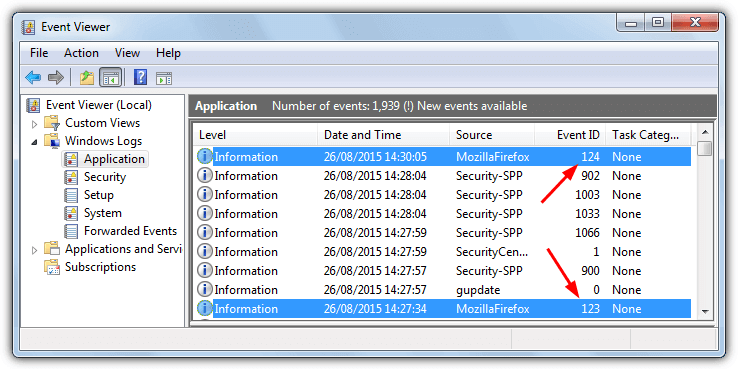Click the Applications and Services folder icon

point(52,249)
